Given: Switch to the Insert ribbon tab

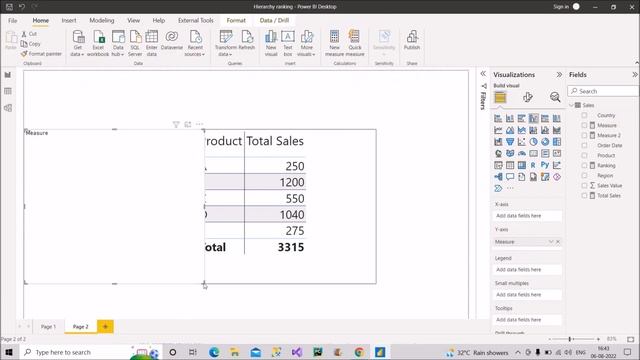Looking at the screenshot, I should [x=69, y=20].
